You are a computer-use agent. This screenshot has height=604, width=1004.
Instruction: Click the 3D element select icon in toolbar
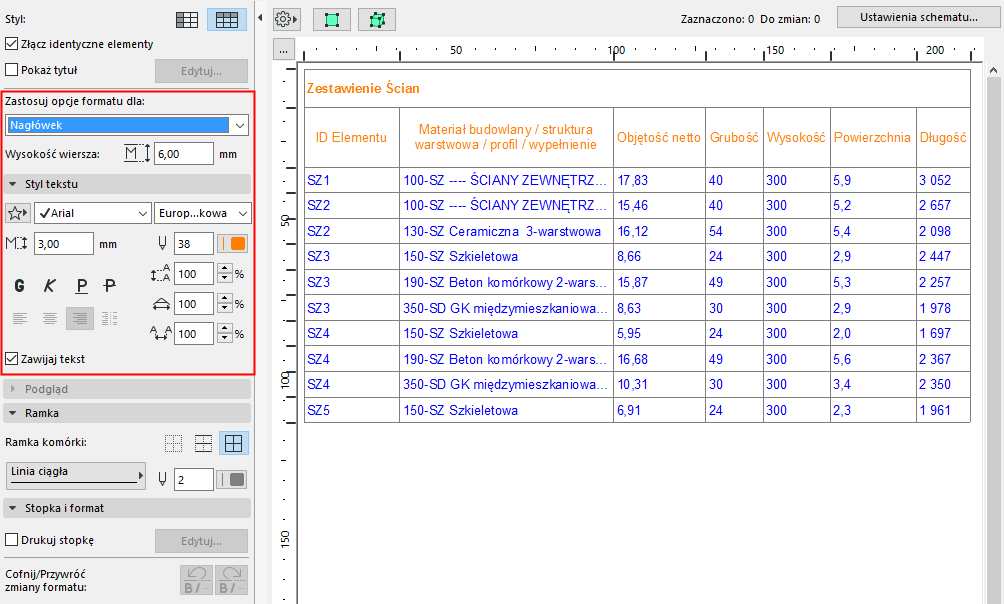tap(377, 19)
